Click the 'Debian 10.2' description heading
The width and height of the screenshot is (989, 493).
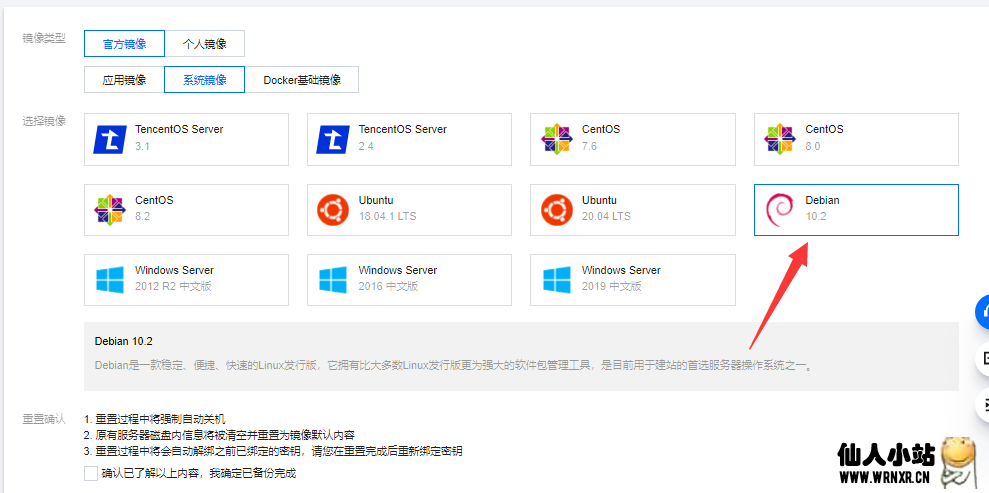click(x=124, y=342)
